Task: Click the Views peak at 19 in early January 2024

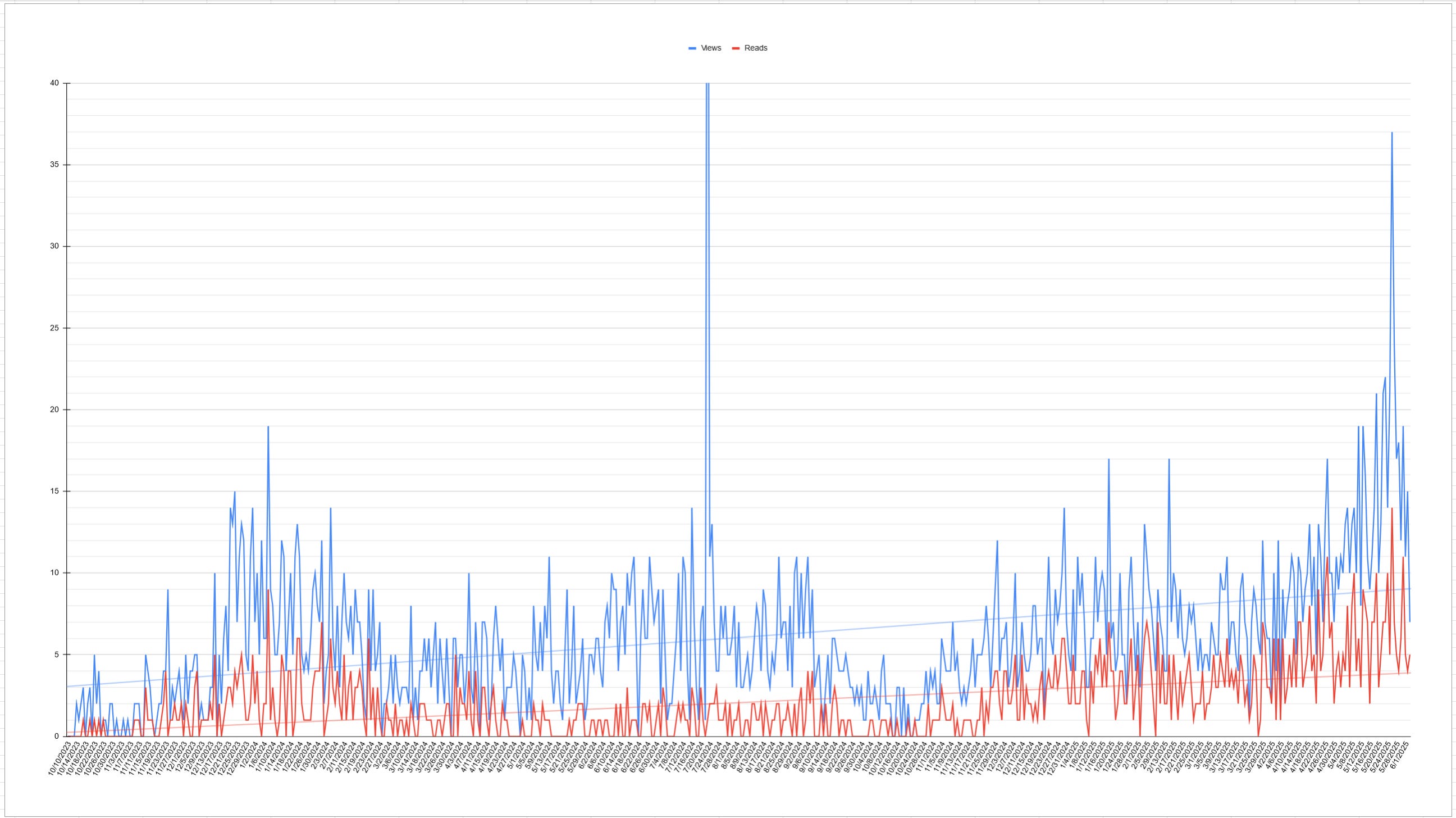Action: point(268,427)
